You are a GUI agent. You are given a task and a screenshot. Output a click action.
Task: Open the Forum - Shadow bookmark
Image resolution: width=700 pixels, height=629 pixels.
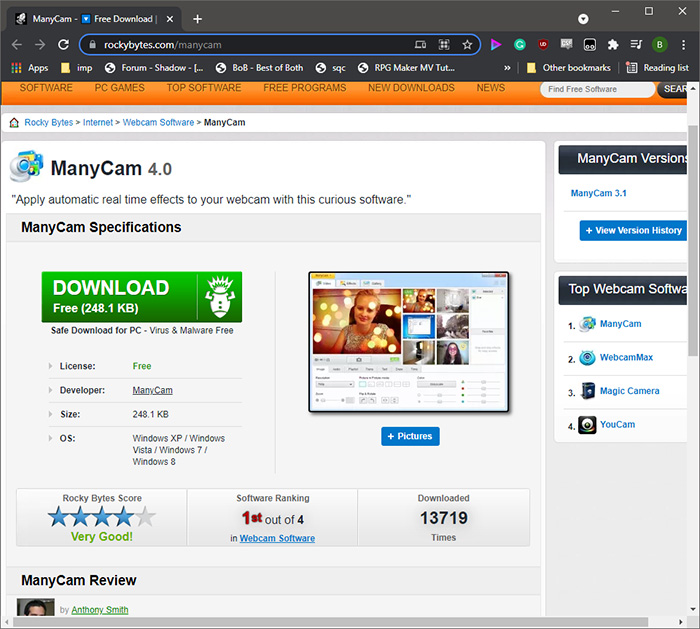click(x=154, y=68)
